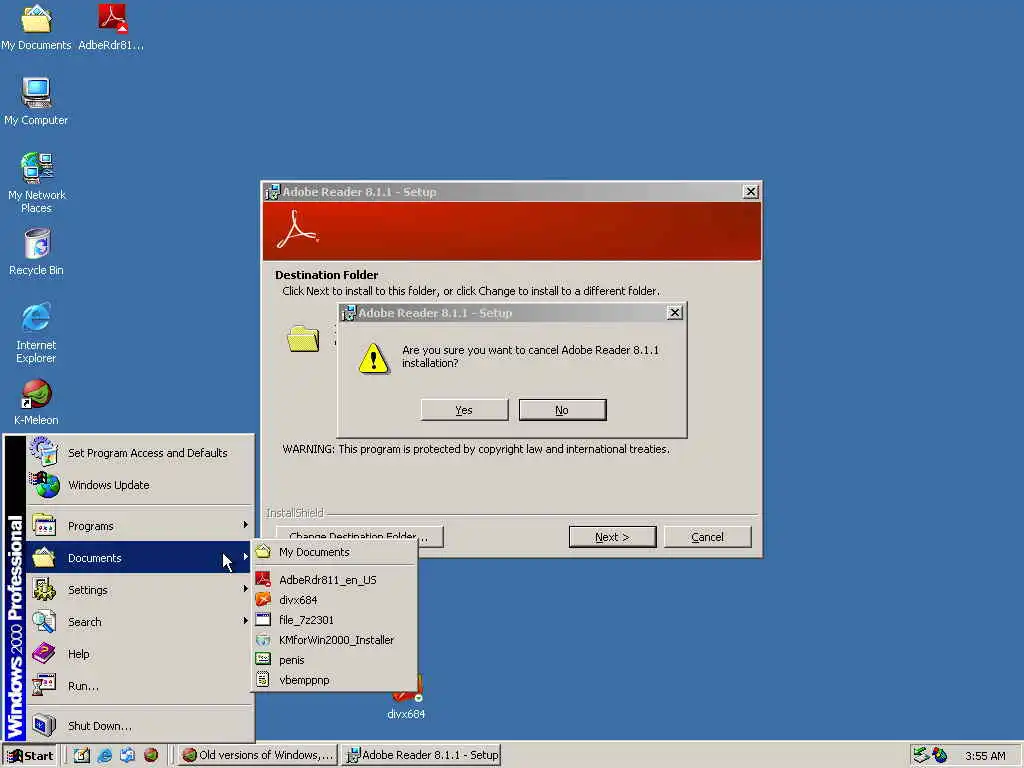Click the Start button

click(x=30, y=756)
